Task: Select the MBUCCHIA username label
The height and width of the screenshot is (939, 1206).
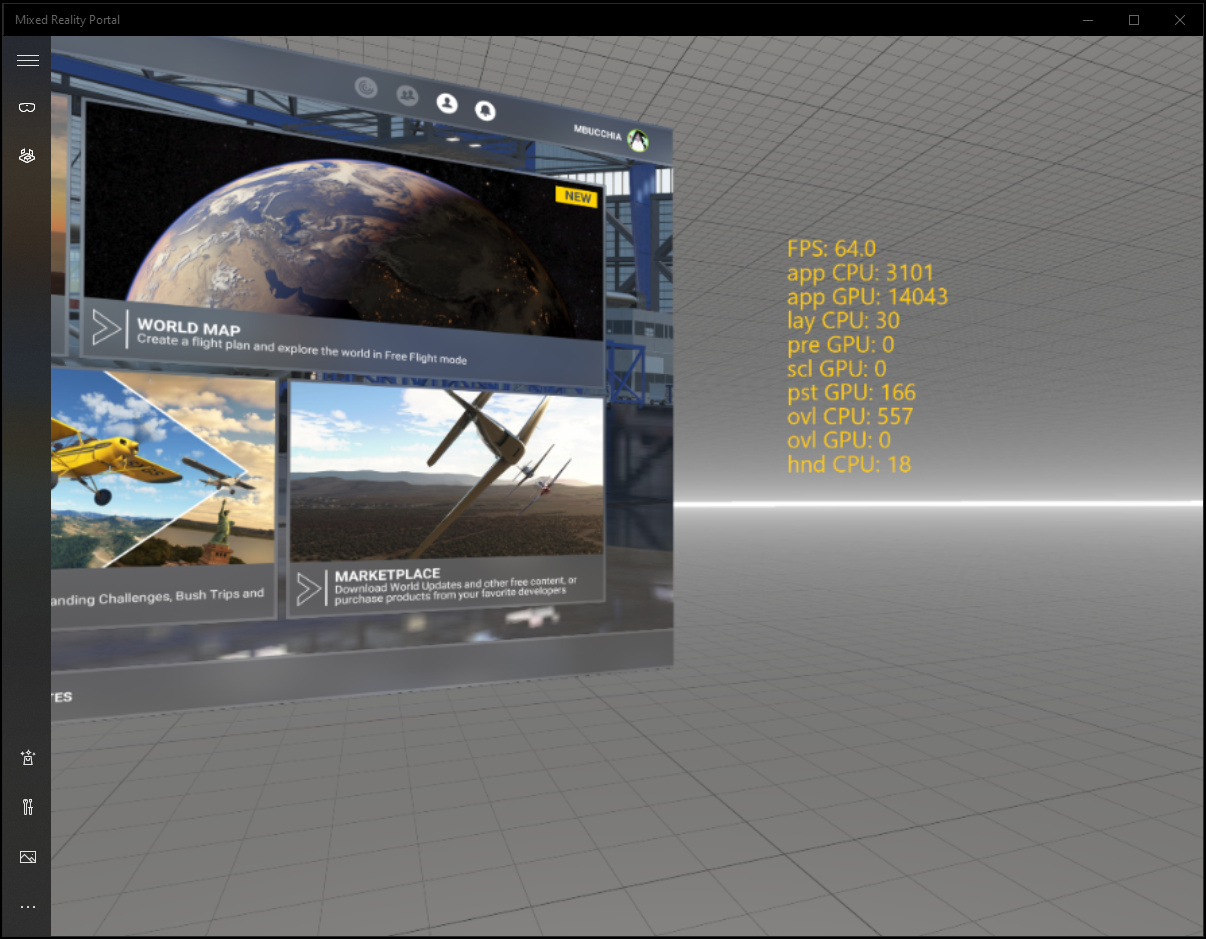Action: click(597, 129)
